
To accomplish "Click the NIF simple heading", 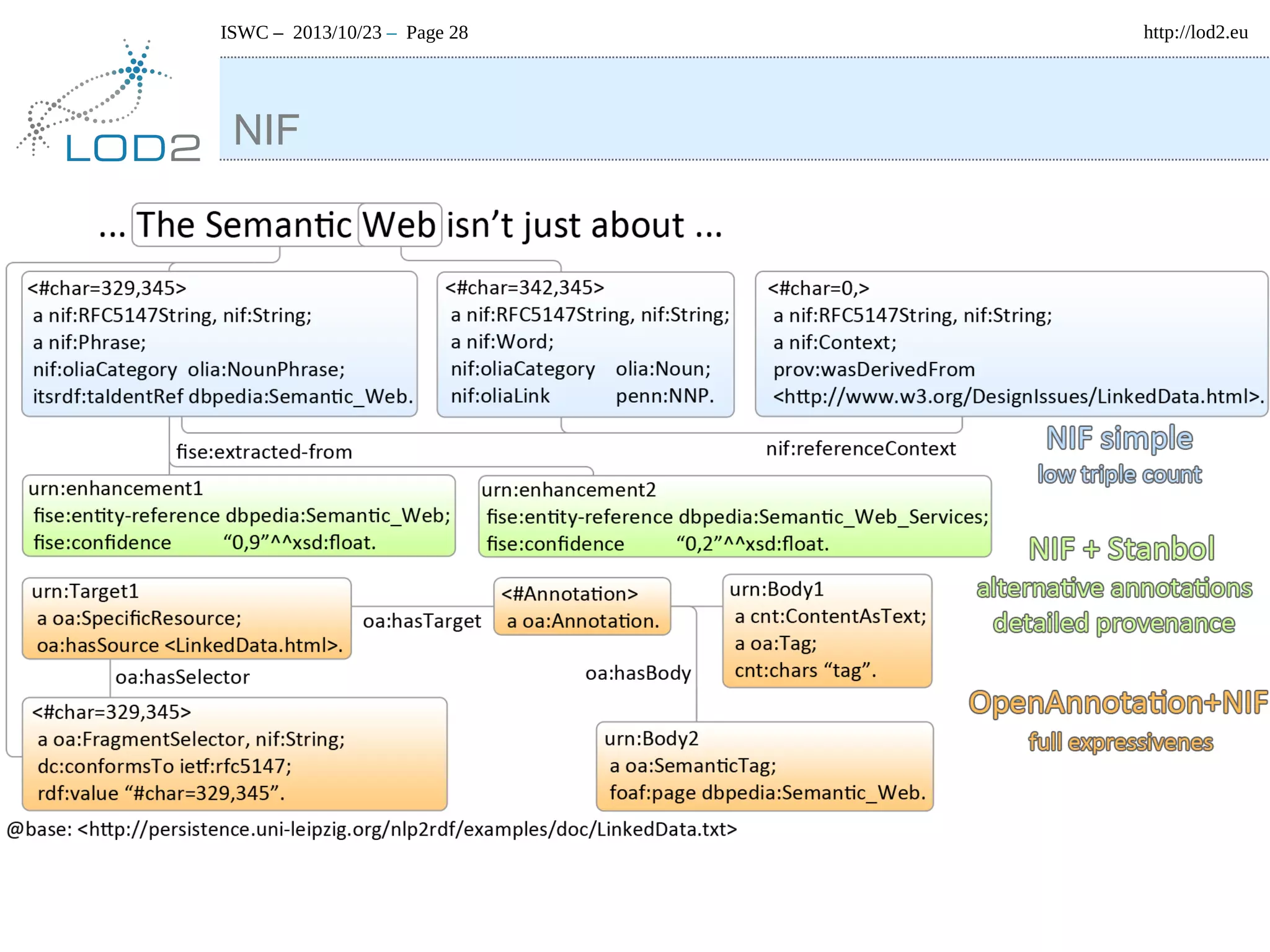I will click(1119, 439).
